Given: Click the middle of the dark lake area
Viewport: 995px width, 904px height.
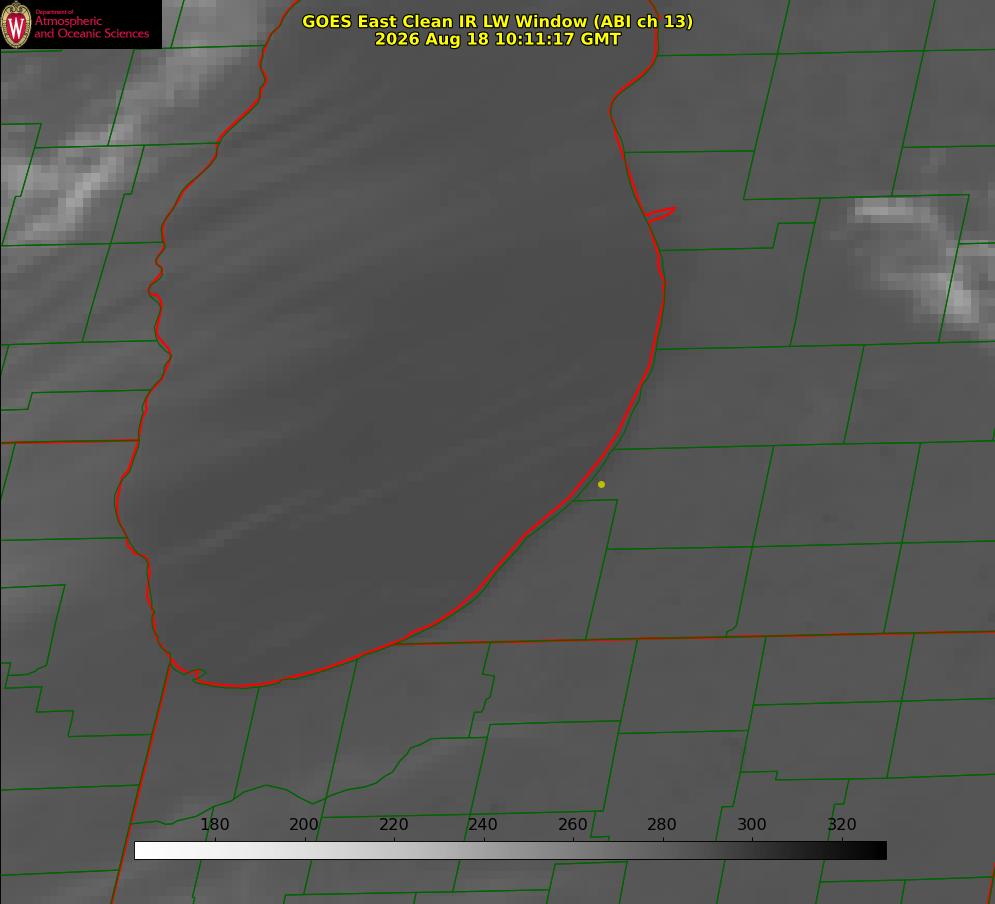Looking at the screenshot, I should (x=393, y=355).
